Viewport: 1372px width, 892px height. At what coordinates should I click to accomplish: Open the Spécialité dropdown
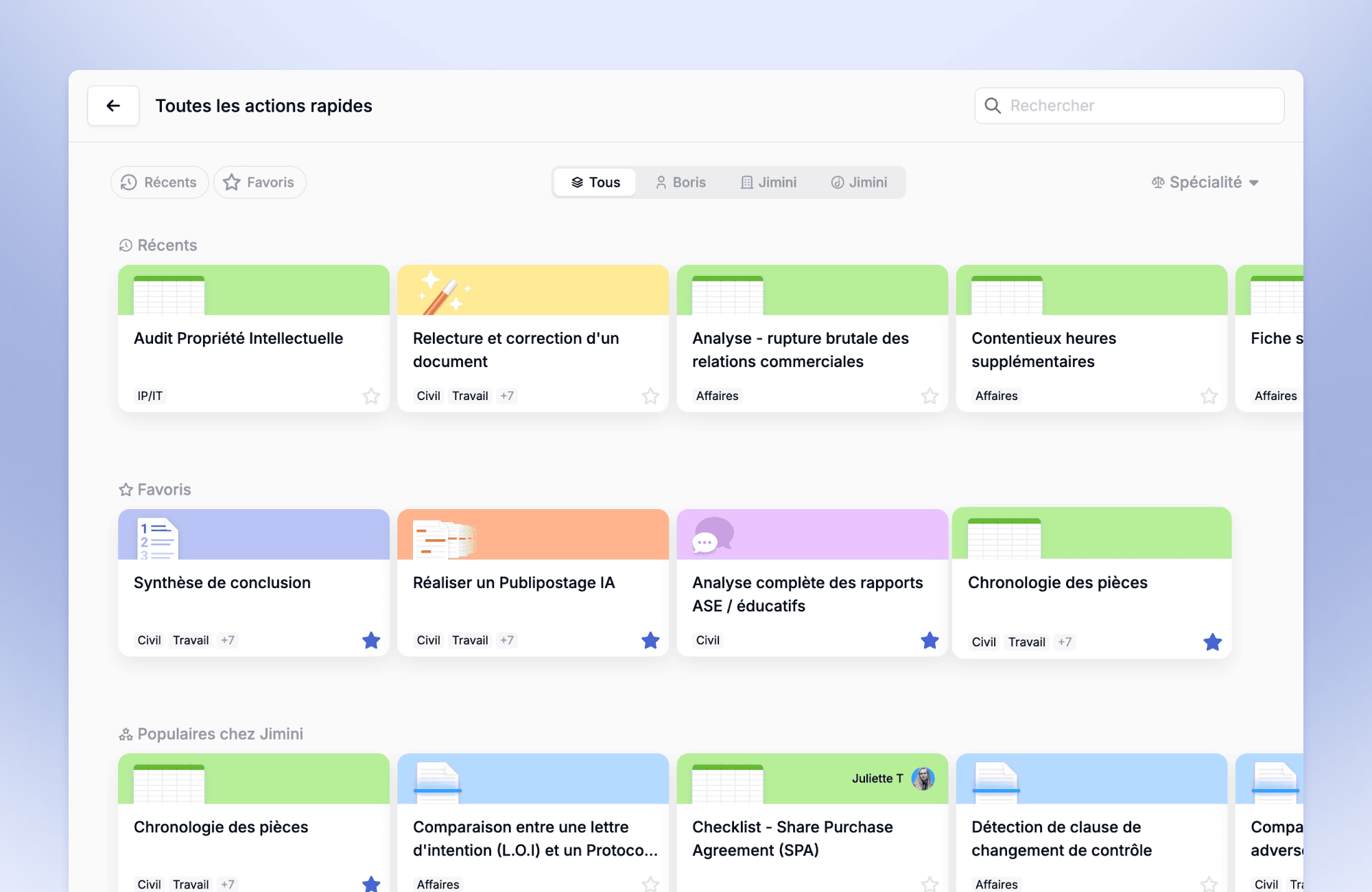pos(1205,183)
